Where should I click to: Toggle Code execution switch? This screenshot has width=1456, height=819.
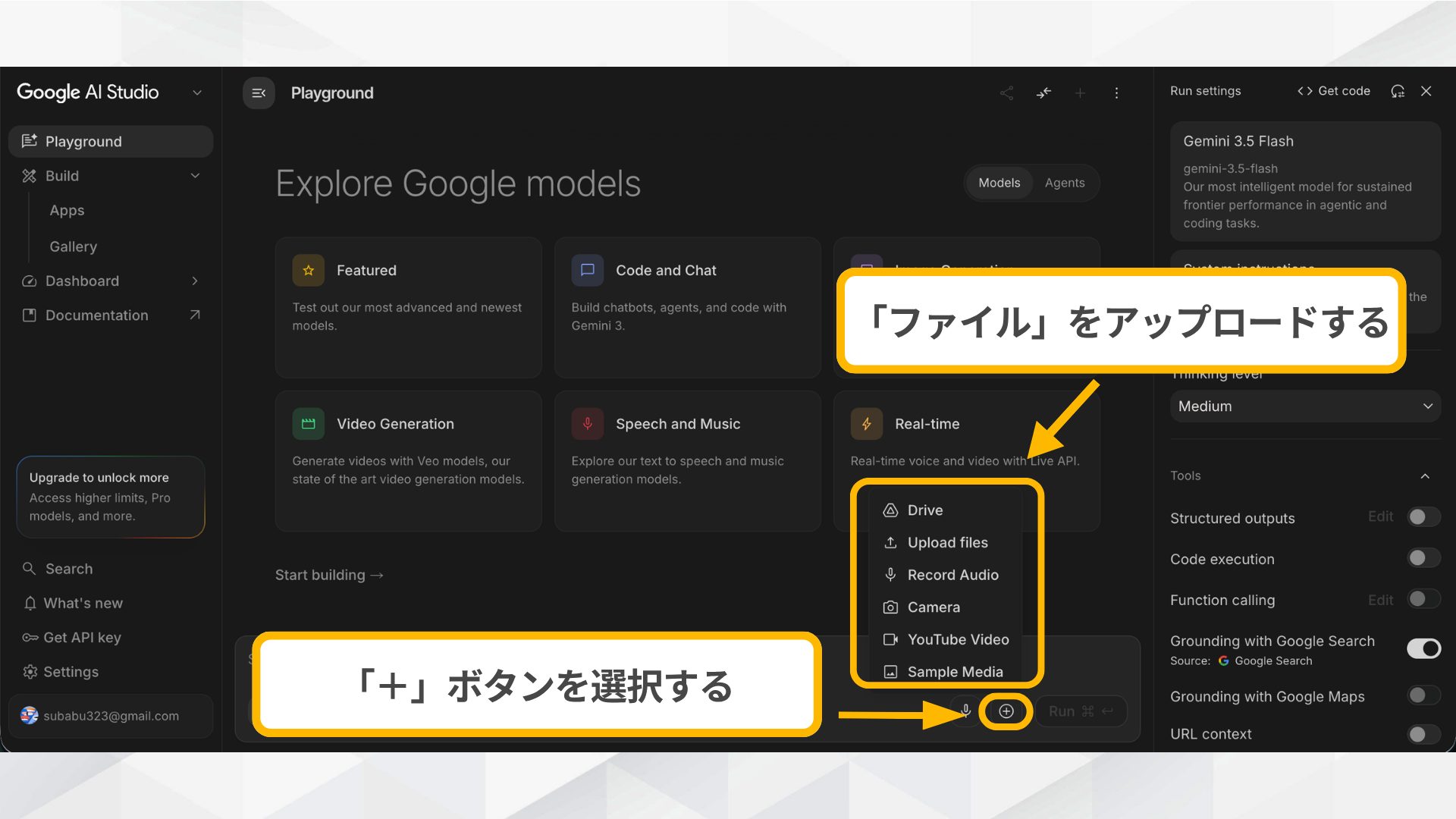1423,558
